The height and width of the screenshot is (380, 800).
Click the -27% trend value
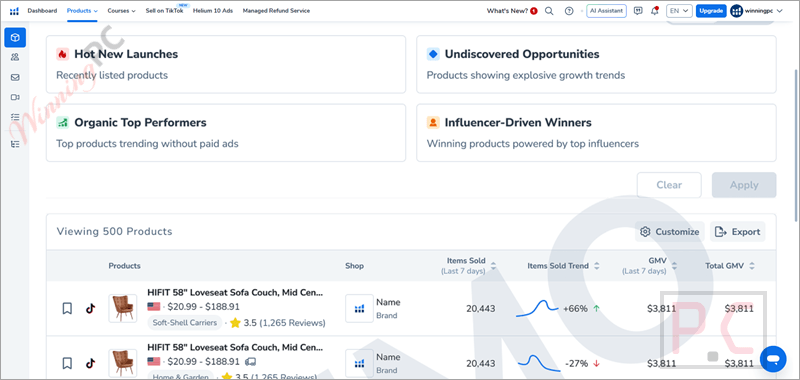pyautogui.click(x=577, y=364)
